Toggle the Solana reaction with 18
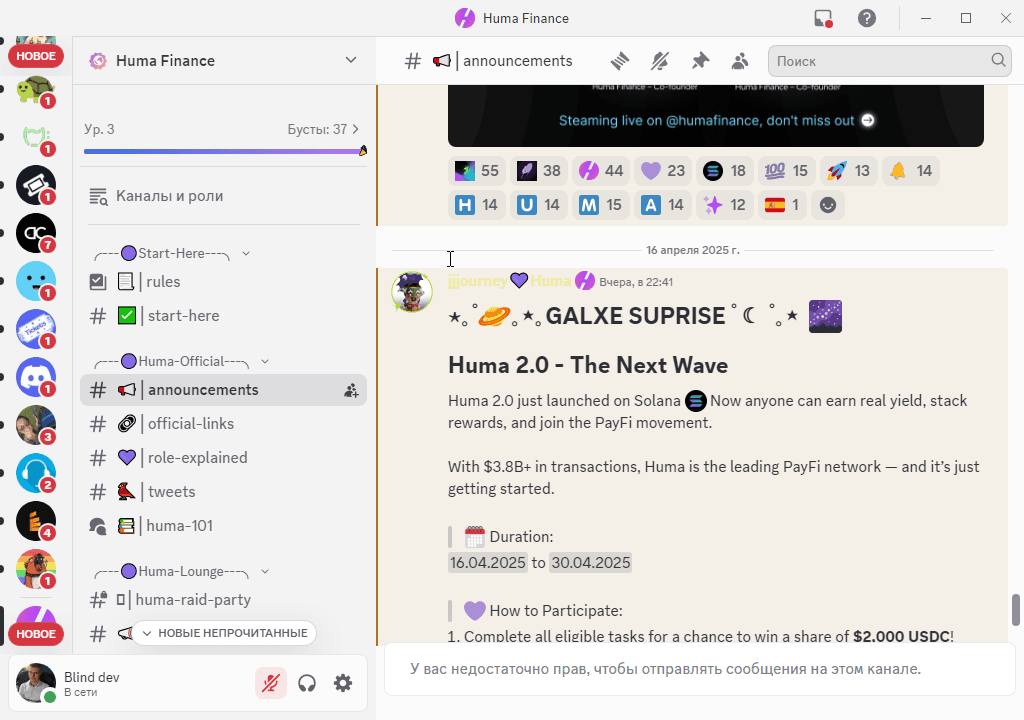 725,171
